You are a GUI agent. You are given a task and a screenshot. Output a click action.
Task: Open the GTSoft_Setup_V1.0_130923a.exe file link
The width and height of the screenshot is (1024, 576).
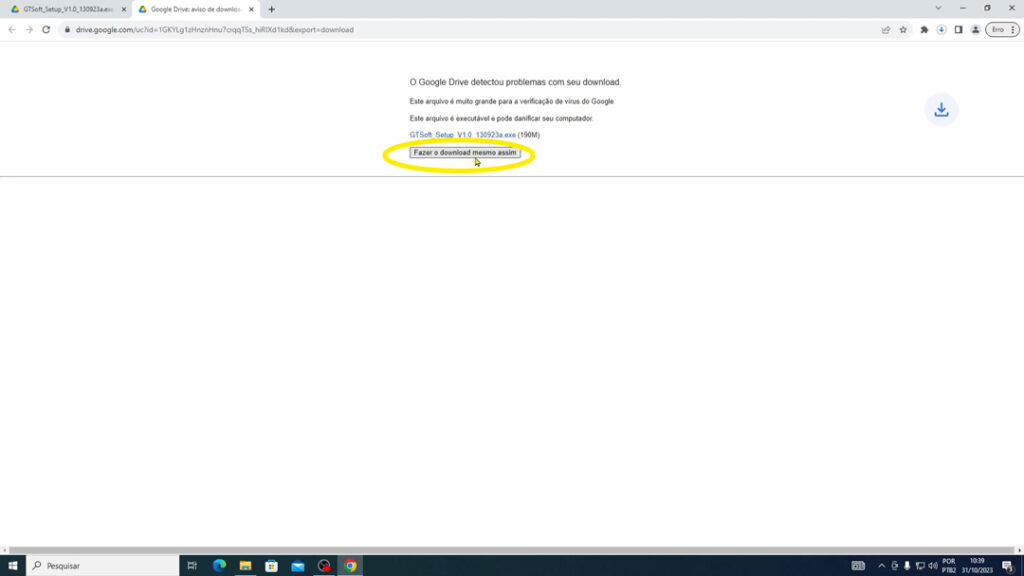pyautogui.click(x=462, y=135)
